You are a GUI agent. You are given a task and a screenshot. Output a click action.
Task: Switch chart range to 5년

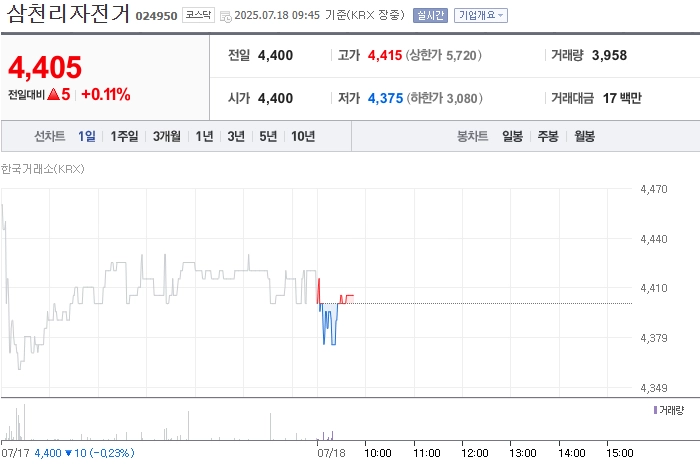pyautogui.click(x=268, y=136)
